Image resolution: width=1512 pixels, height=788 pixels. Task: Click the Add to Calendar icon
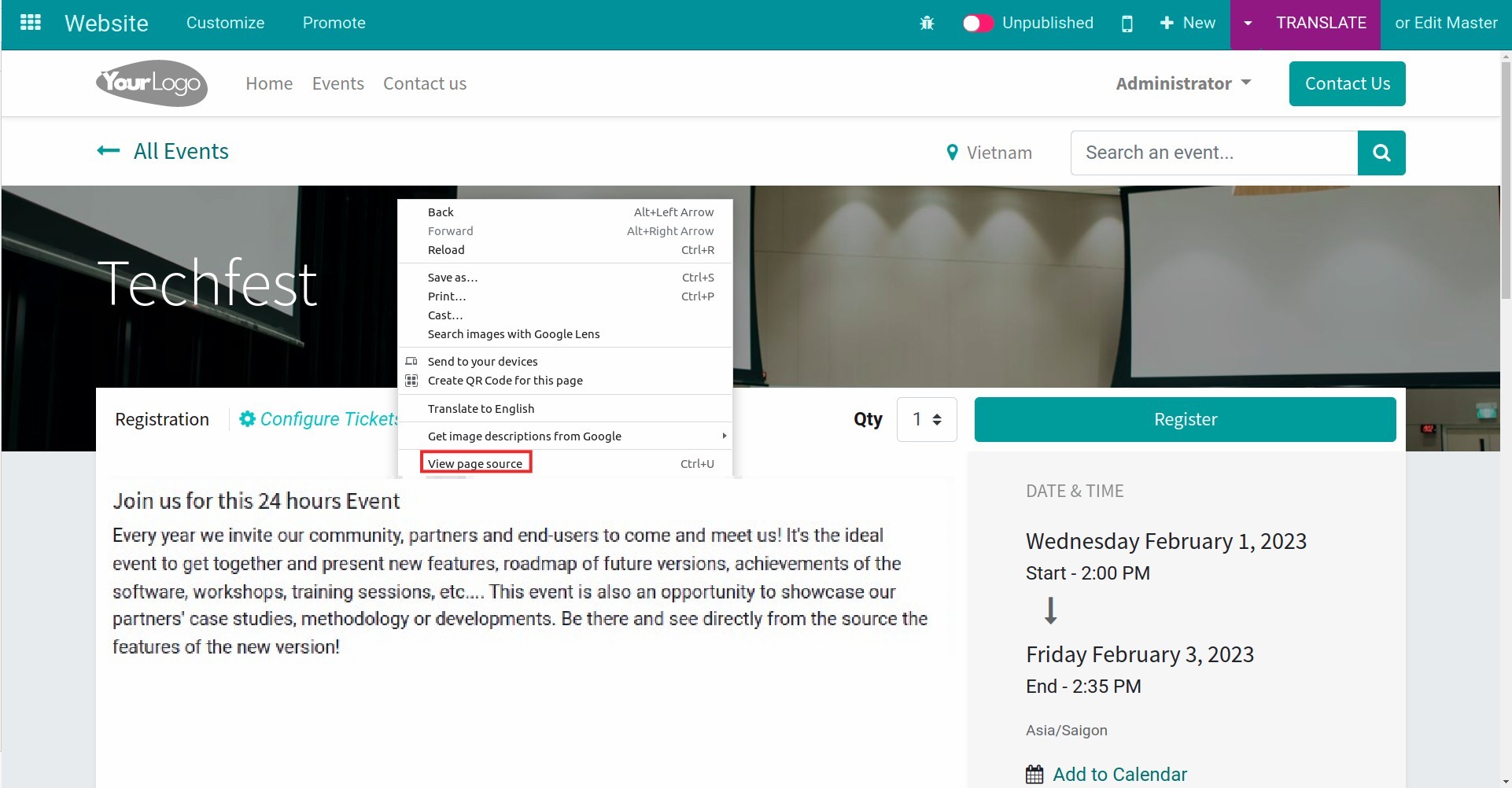click(x=1035, y=774)
